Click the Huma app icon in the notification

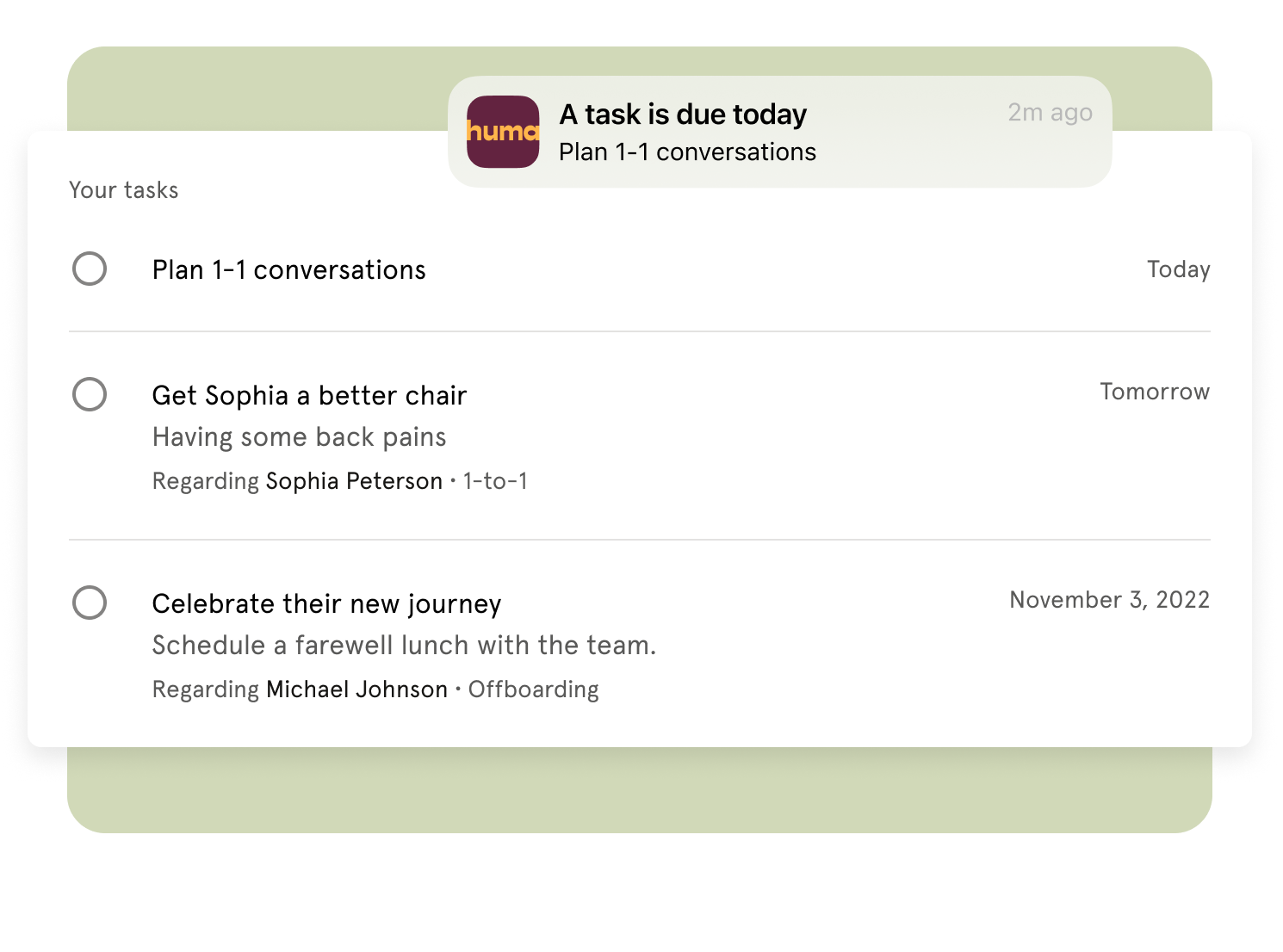(503, 133)
